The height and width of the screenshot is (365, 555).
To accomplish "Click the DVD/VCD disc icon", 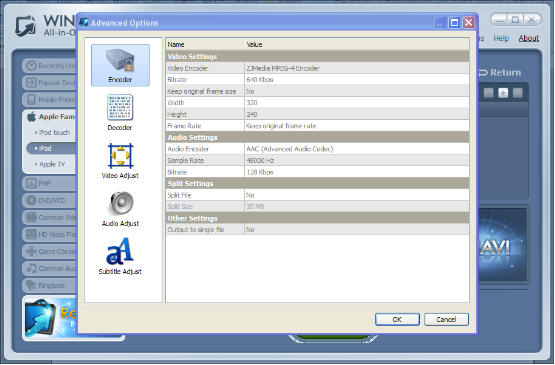I will [x=32, y=200].
